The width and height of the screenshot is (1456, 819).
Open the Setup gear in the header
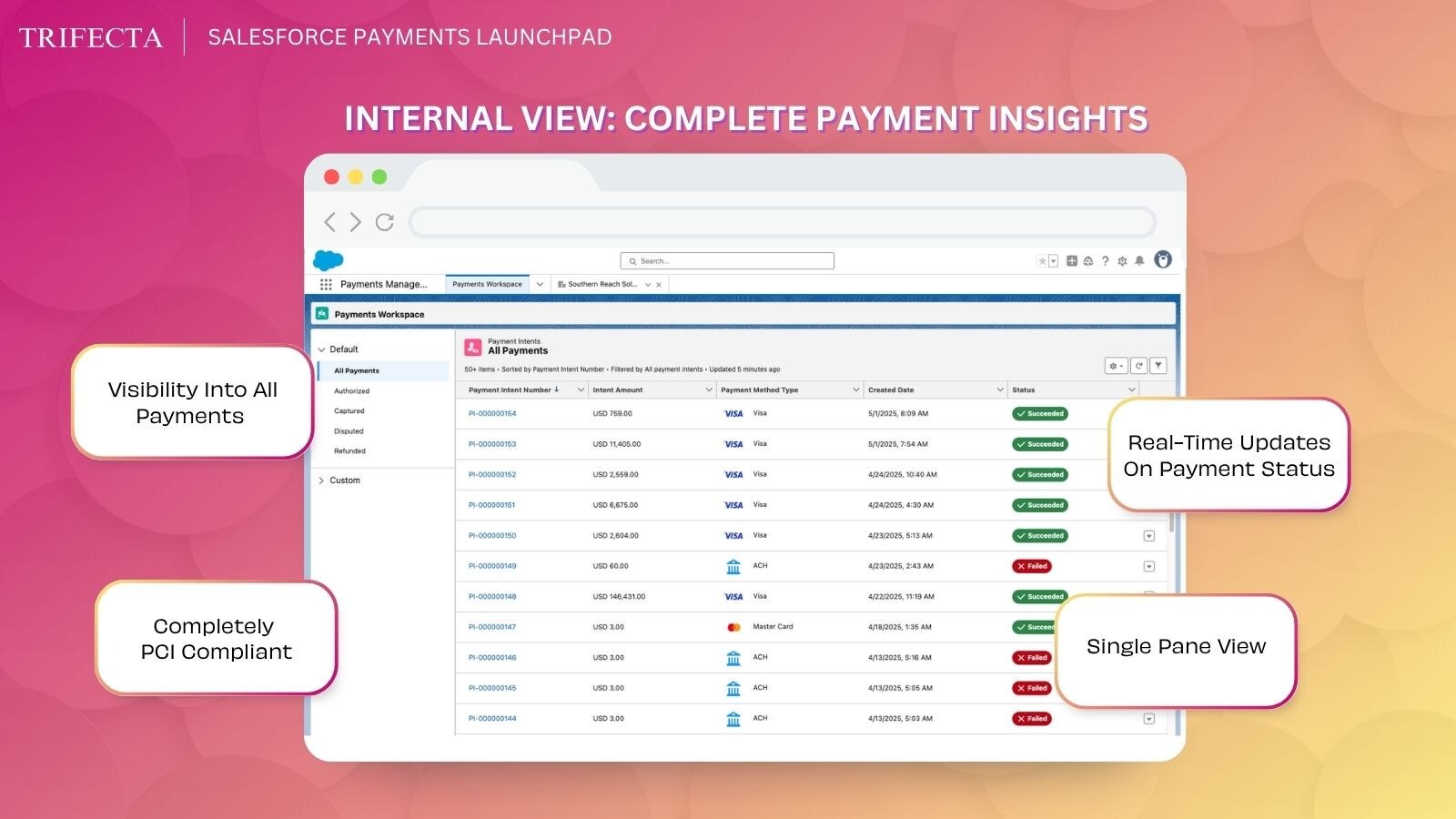click(1122, 261)
